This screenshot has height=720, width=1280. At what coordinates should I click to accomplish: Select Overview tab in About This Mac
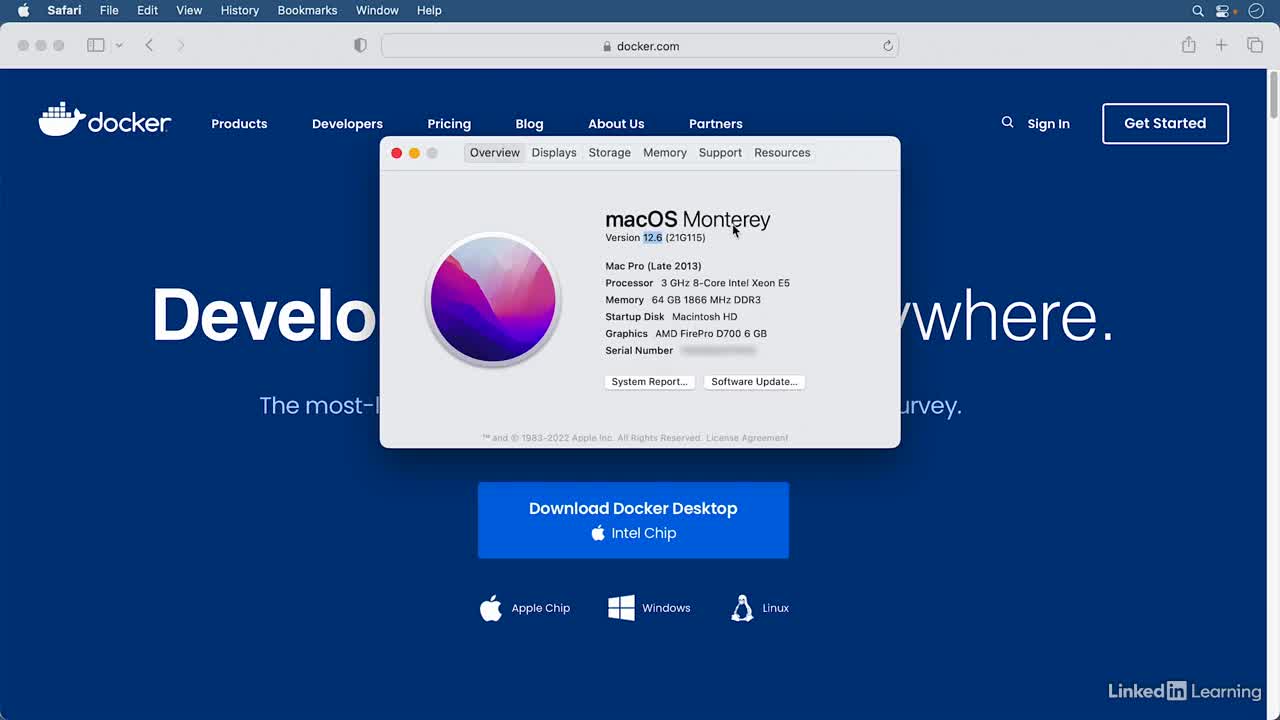495,153
